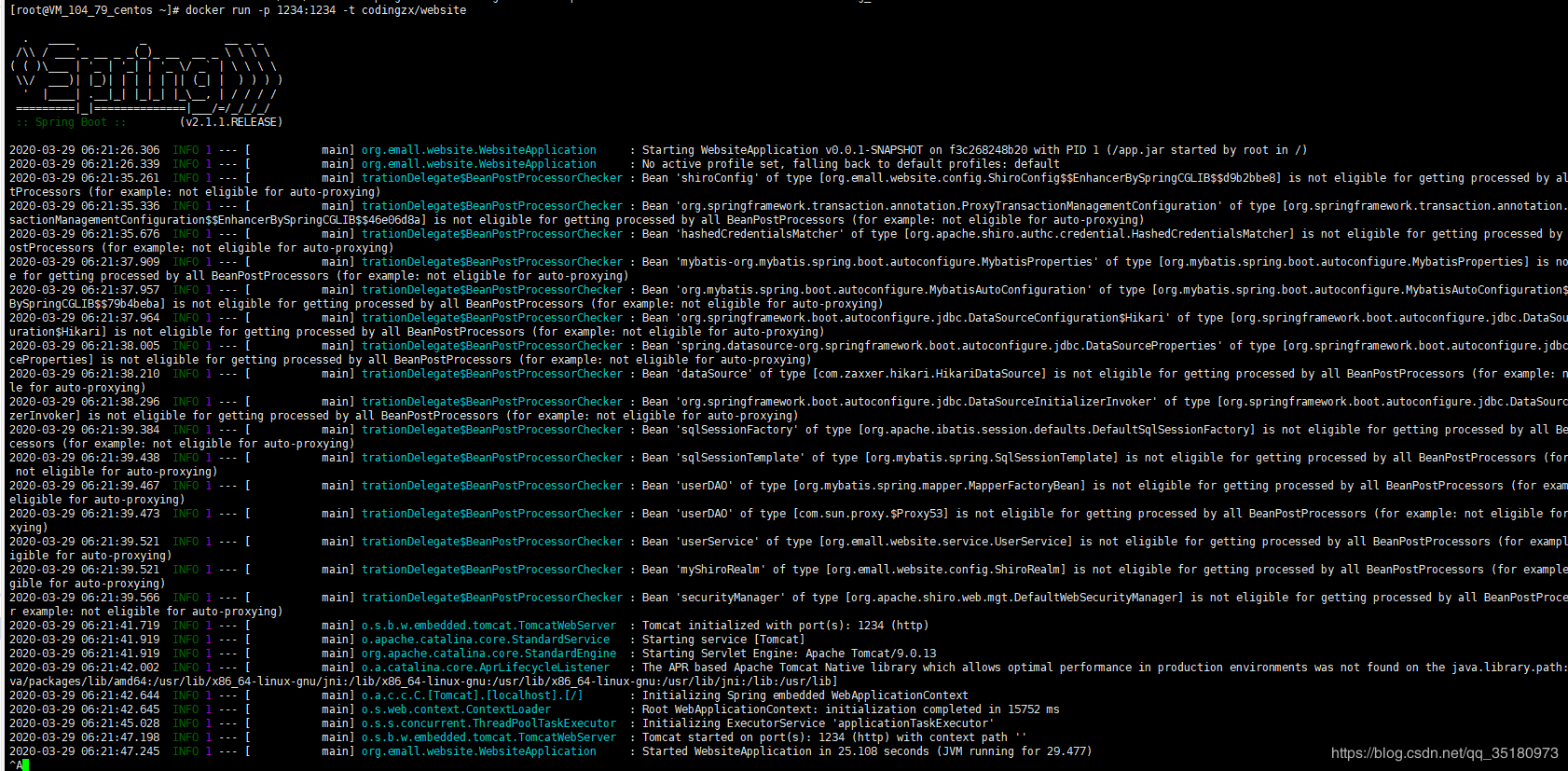This screenshot has width=1568, height=771.
Task: Click 'Root WebApplicationContext: initialization completed' message
Action: click(850, 709)
